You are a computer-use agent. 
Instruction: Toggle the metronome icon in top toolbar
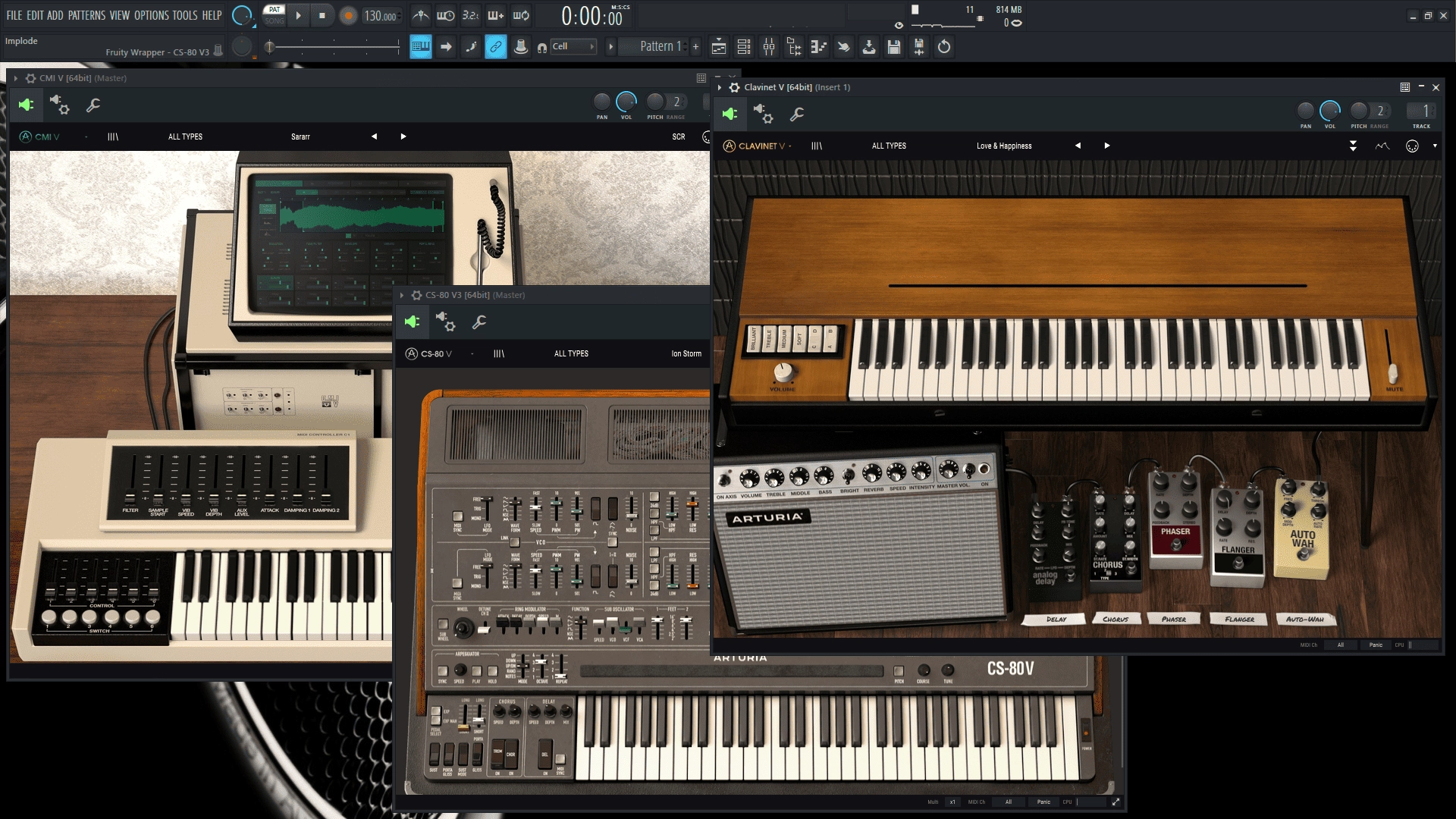pos(421,15)
